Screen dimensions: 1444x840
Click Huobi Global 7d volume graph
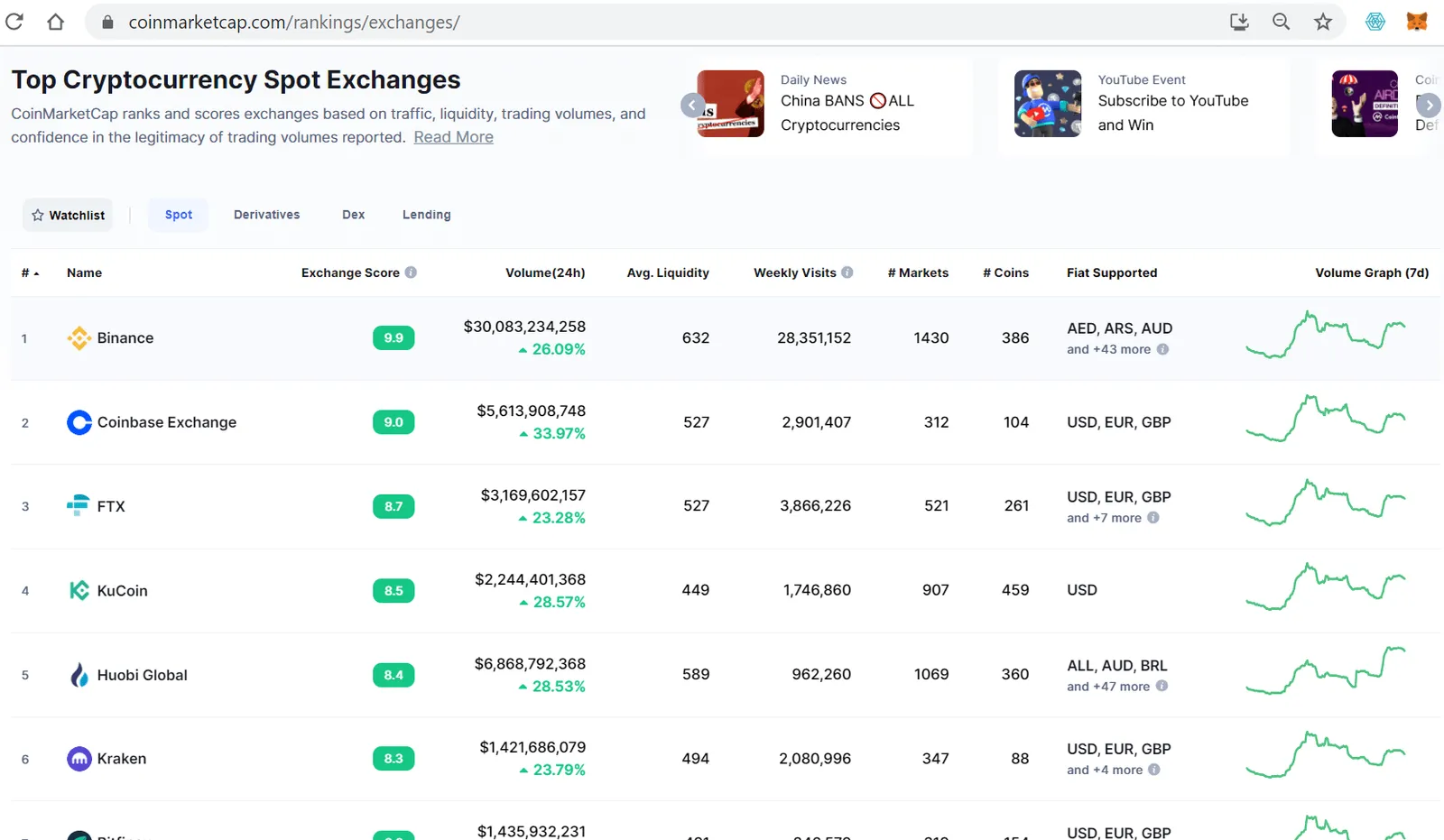(1326, 670)
